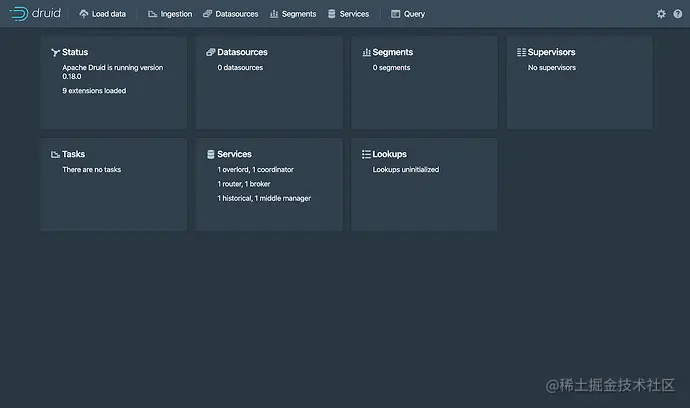Image resolution: width=690 pixels, height=408 pixels.
Task: Go to the Services view
Action: tap(349, 14)
